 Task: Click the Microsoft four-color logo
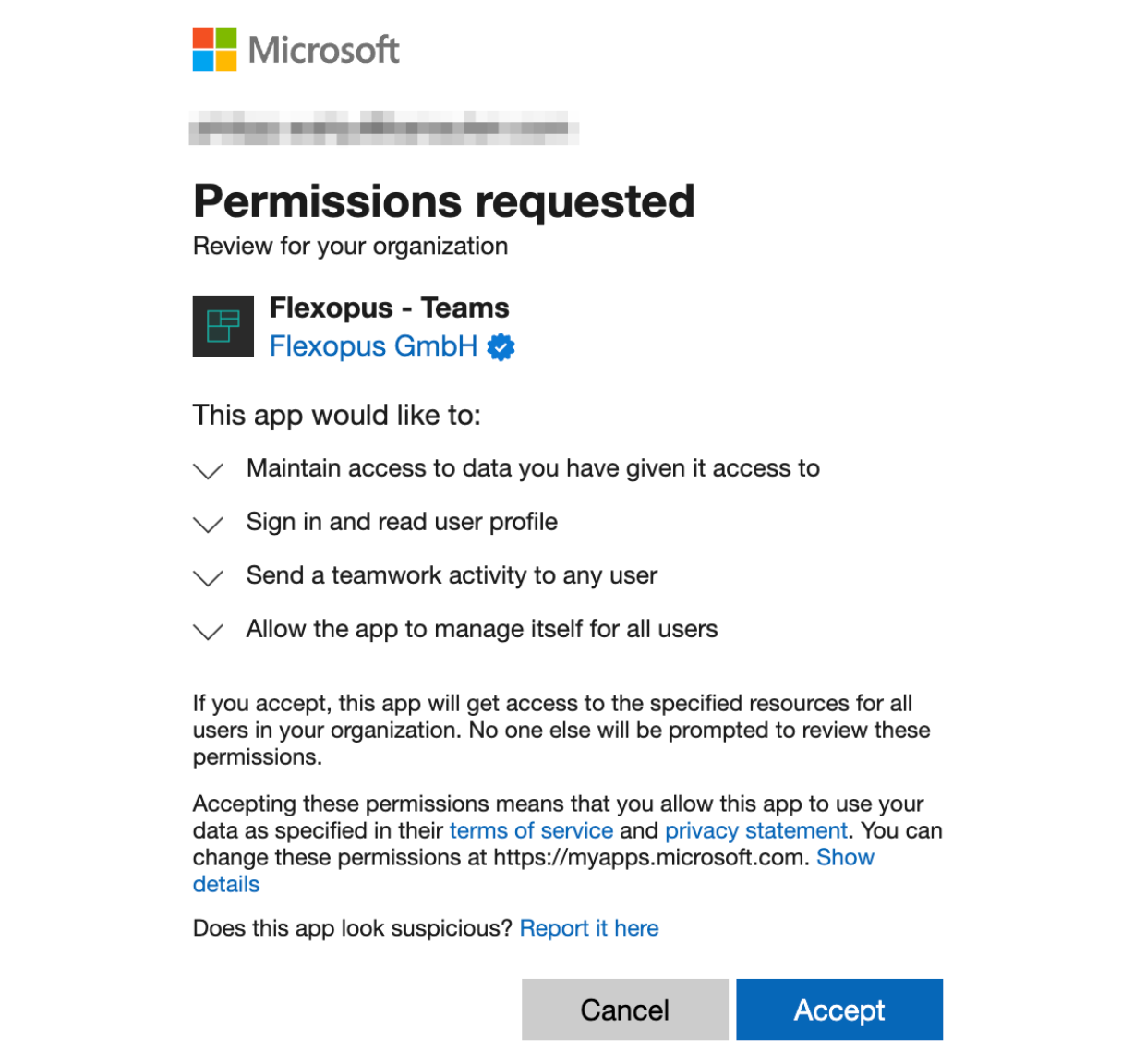214,50
